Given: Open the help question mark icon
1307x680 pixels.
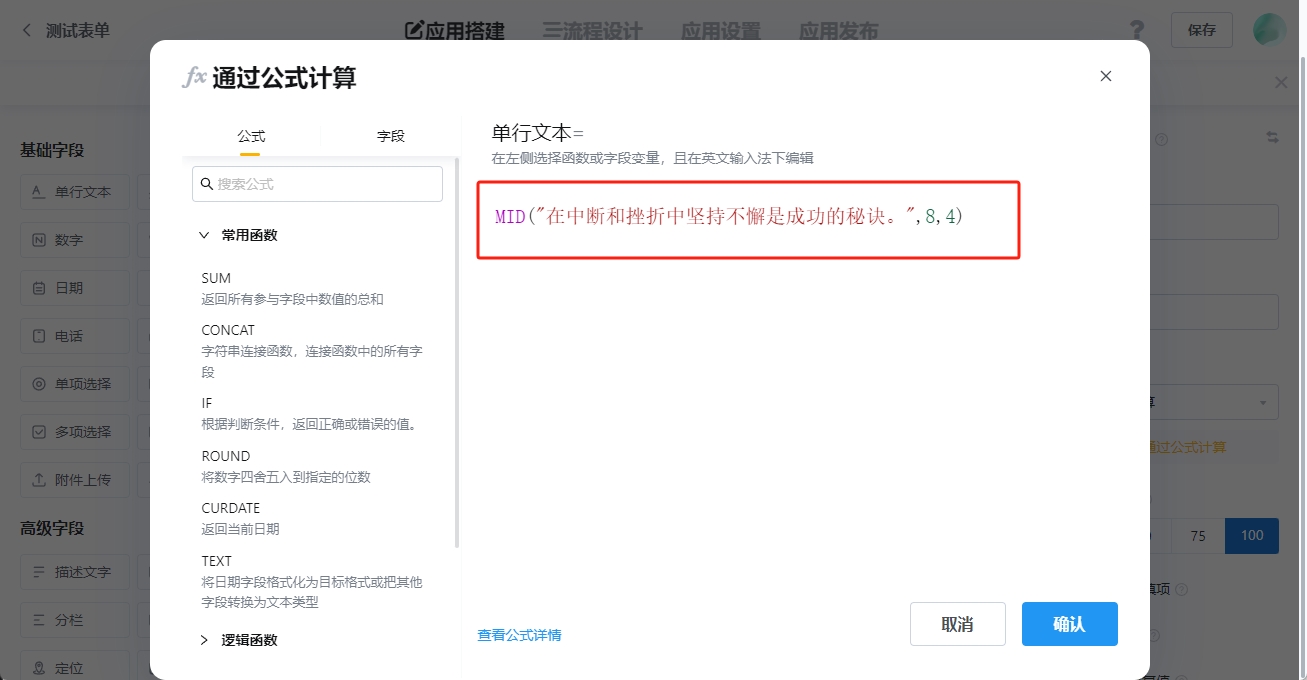Looking at the screenshot, I should (x=1136, y=30).
